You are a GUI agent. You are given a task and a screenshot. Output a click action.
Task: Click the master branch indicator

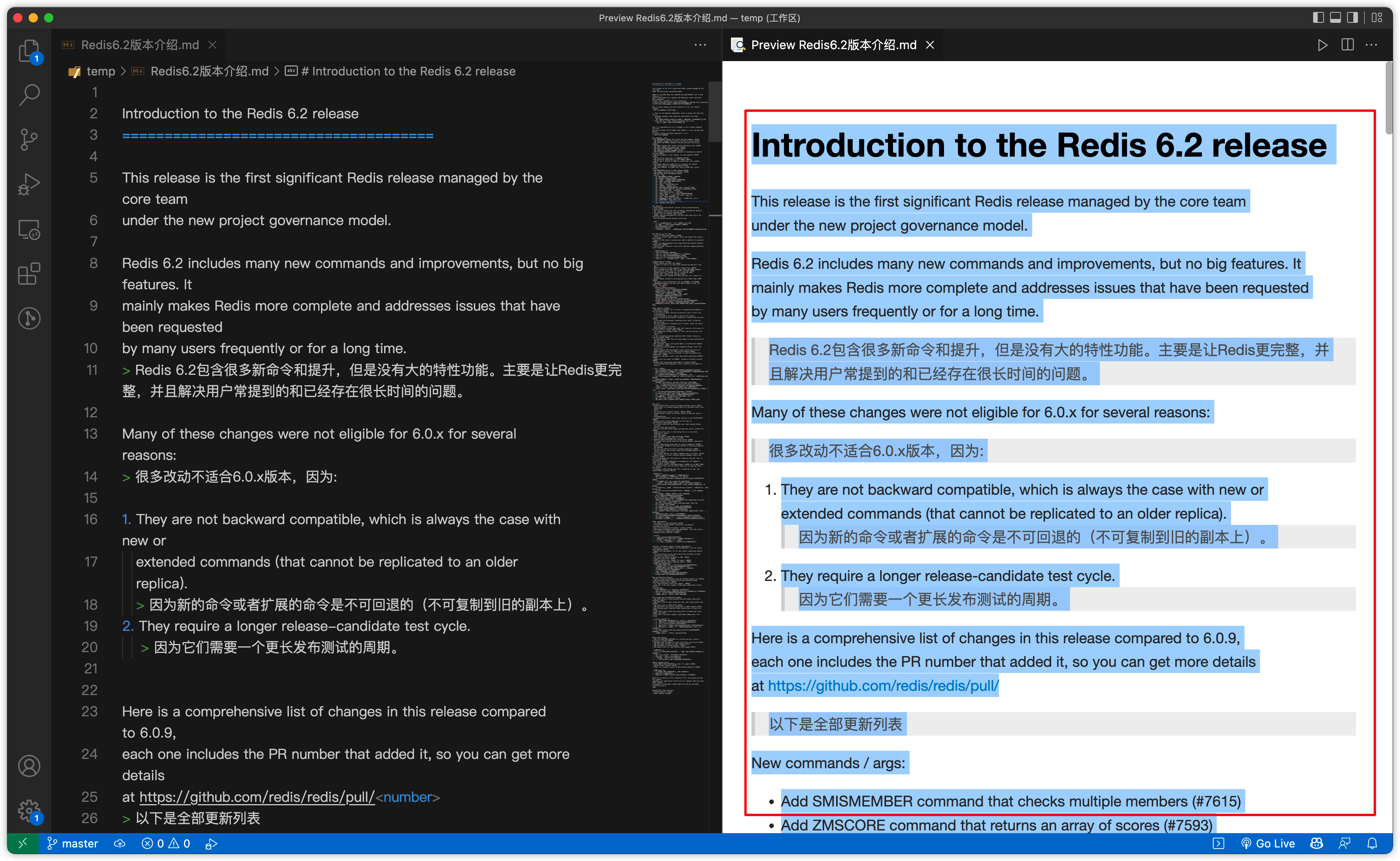click(x=72, y=843)
